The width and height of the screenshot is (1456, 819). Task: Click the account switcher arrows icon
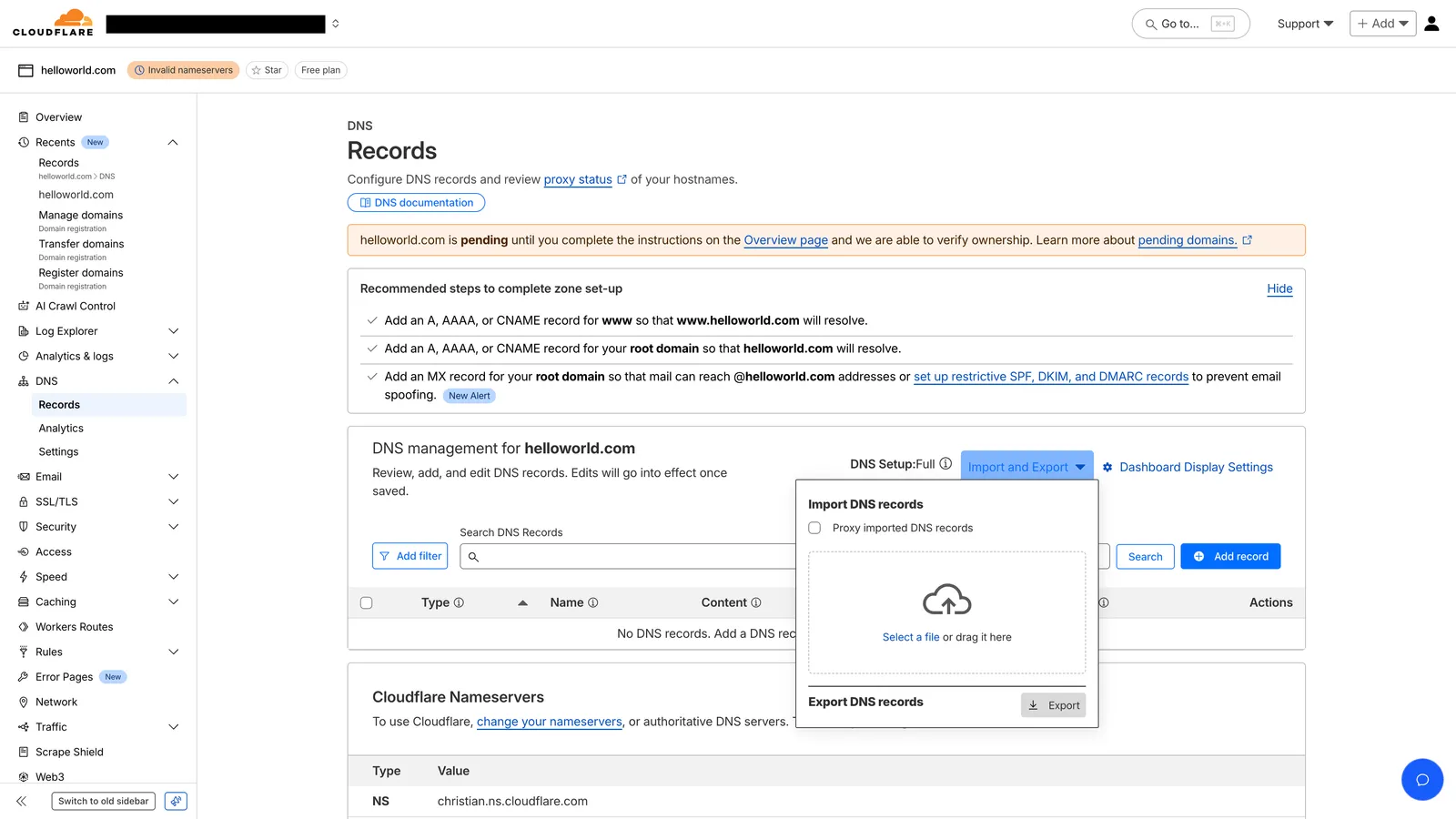(x=336, y=24)
